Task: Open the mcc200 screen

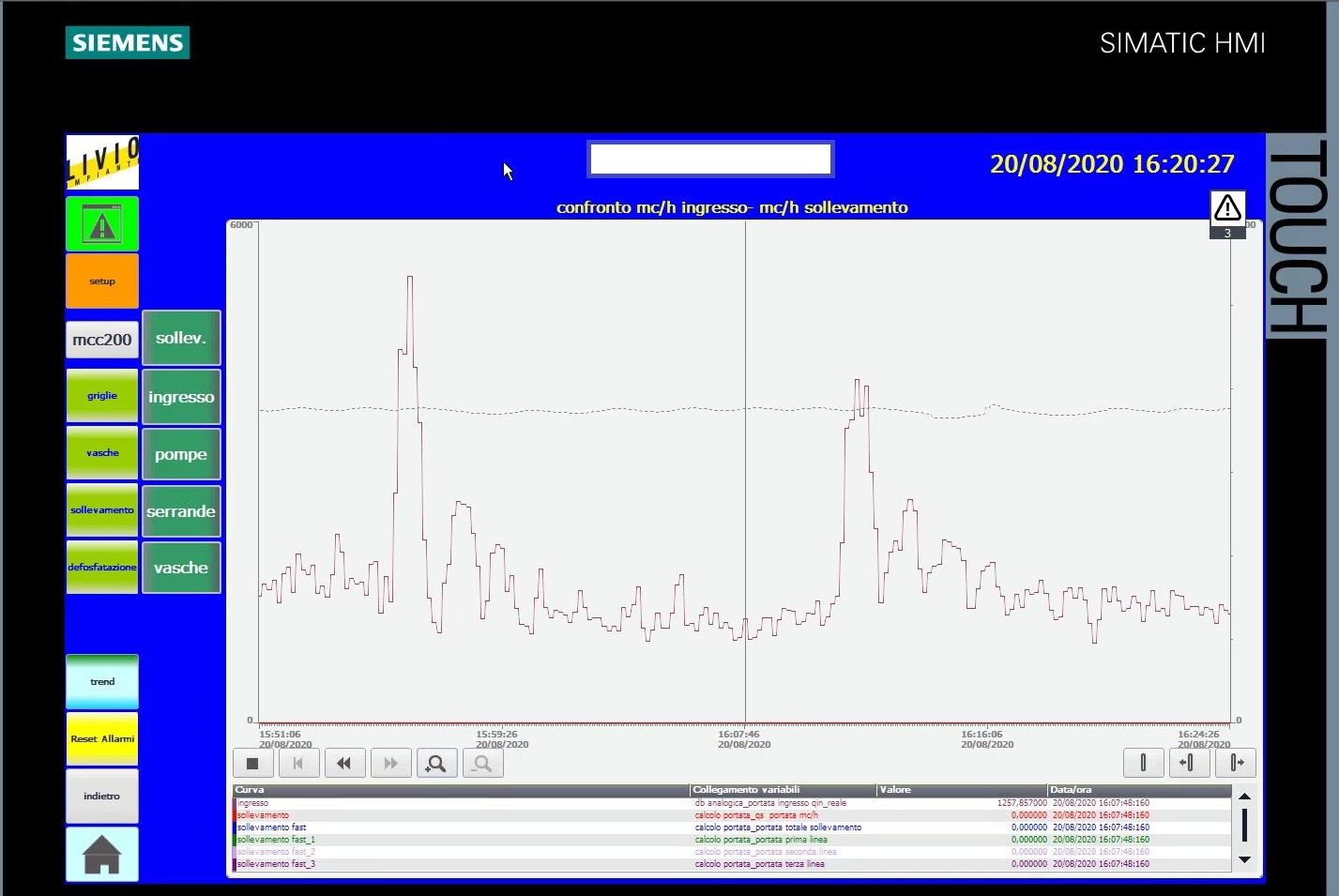Action: 101,340
